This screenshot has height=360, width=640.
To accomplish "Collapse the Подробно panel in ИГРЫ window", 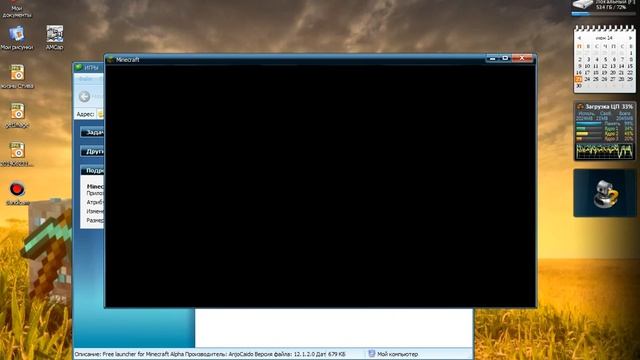I will pos(92,171).
